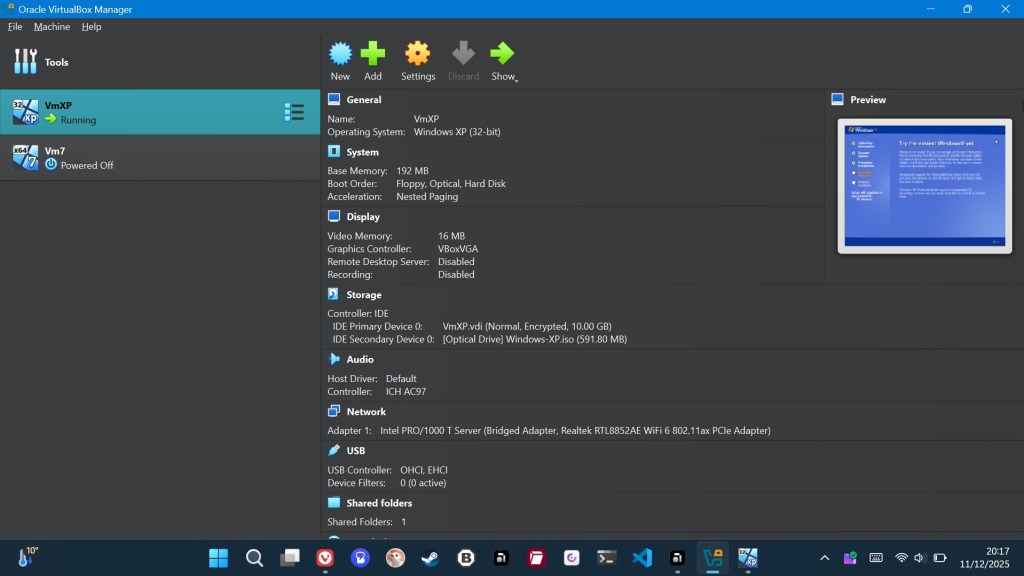Open Steam from the taskbar
This screenshot has width=1024, height=576.
click(x=430, y=558)
